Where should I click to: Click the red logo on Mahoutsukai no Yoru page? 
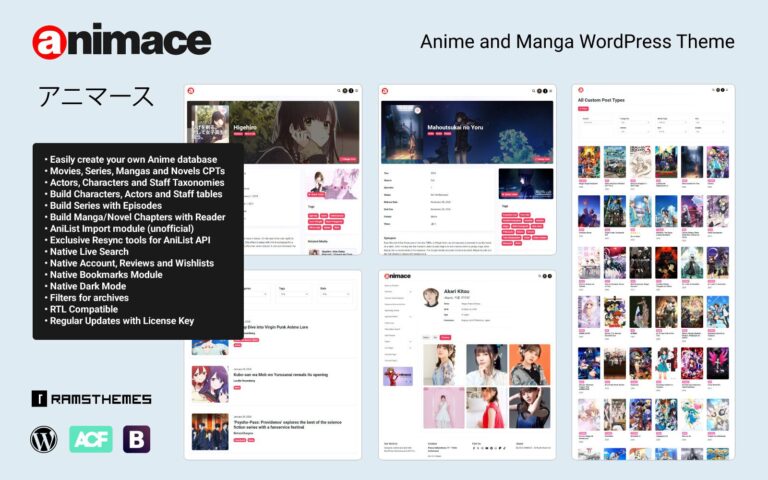385,91
